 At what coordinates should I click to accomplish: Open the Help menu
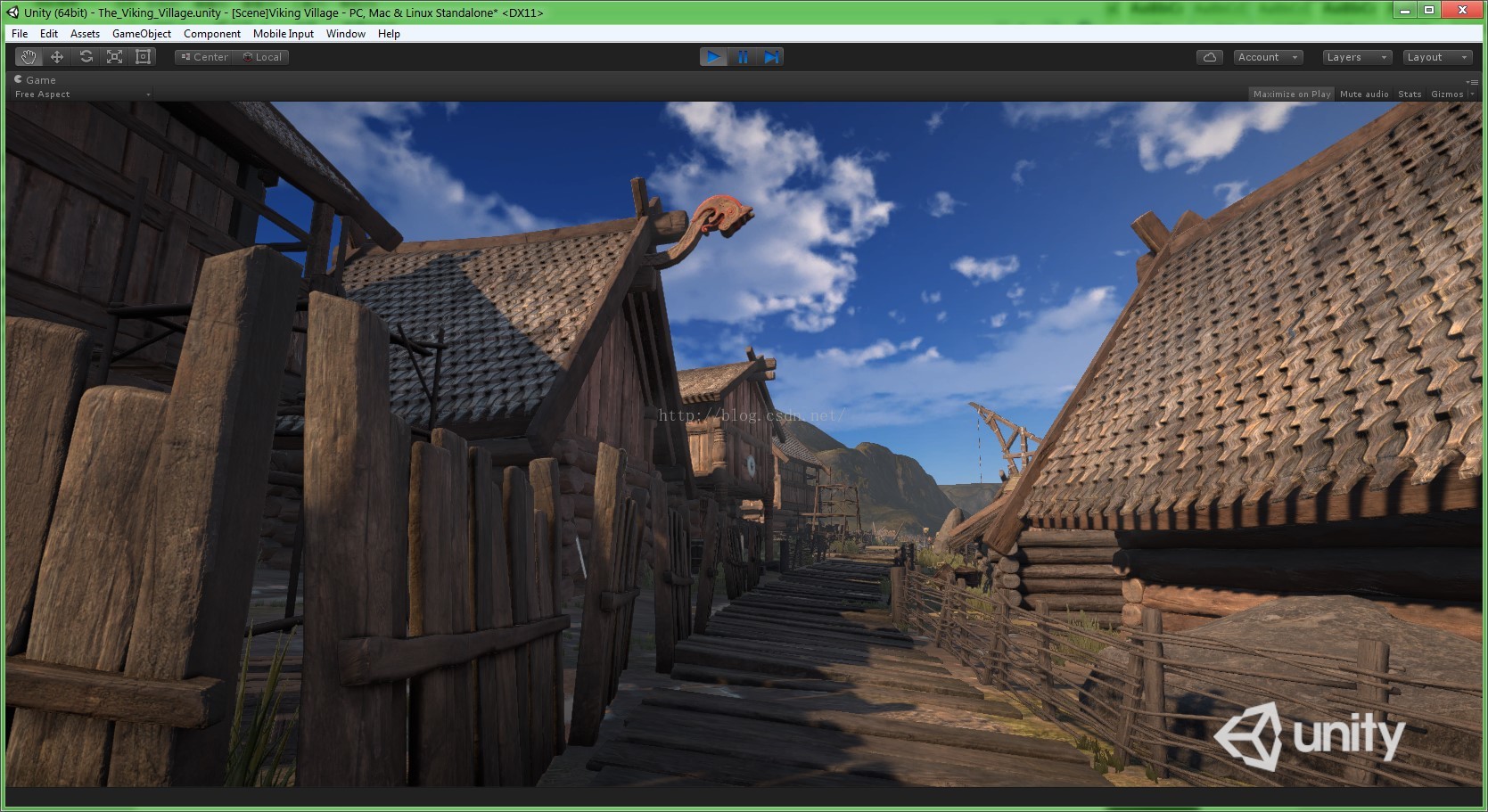click(389, 34)
